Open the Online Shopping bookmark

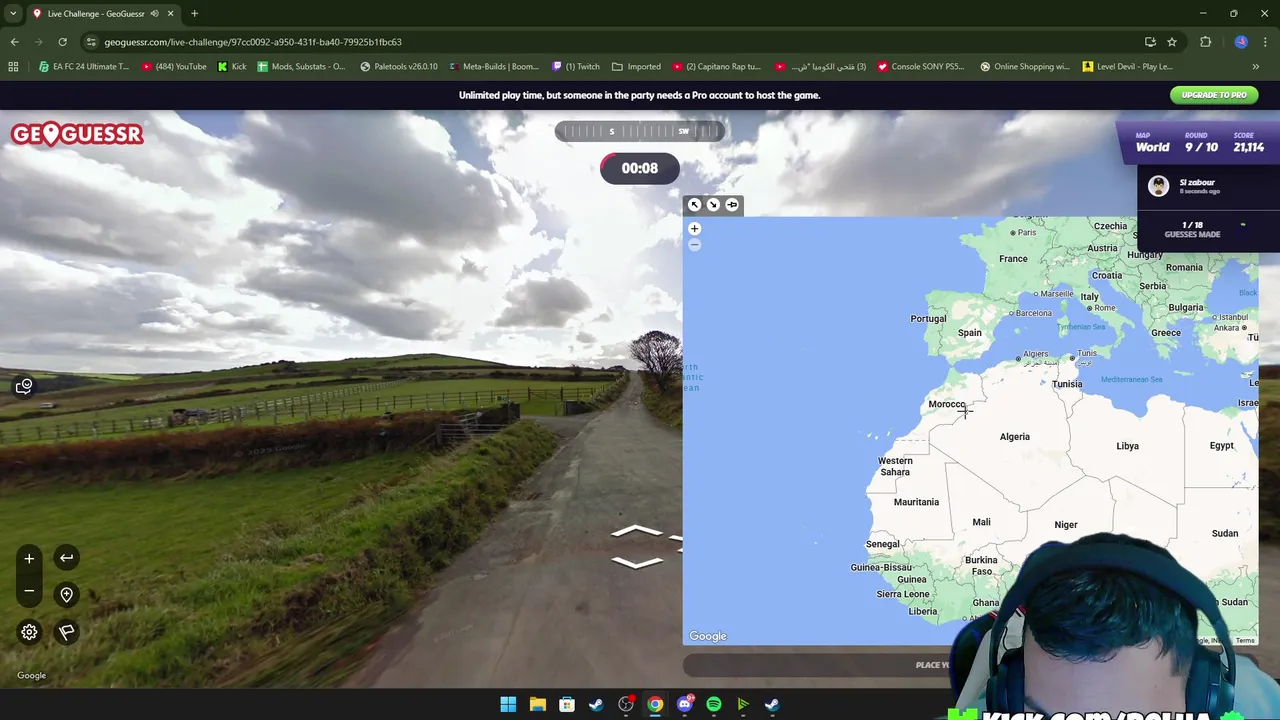(1024, 67)
